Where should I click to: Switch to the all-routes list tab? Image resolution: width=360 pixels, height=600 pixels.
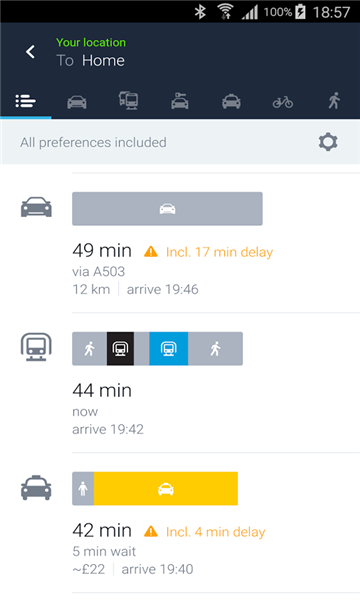26,101
